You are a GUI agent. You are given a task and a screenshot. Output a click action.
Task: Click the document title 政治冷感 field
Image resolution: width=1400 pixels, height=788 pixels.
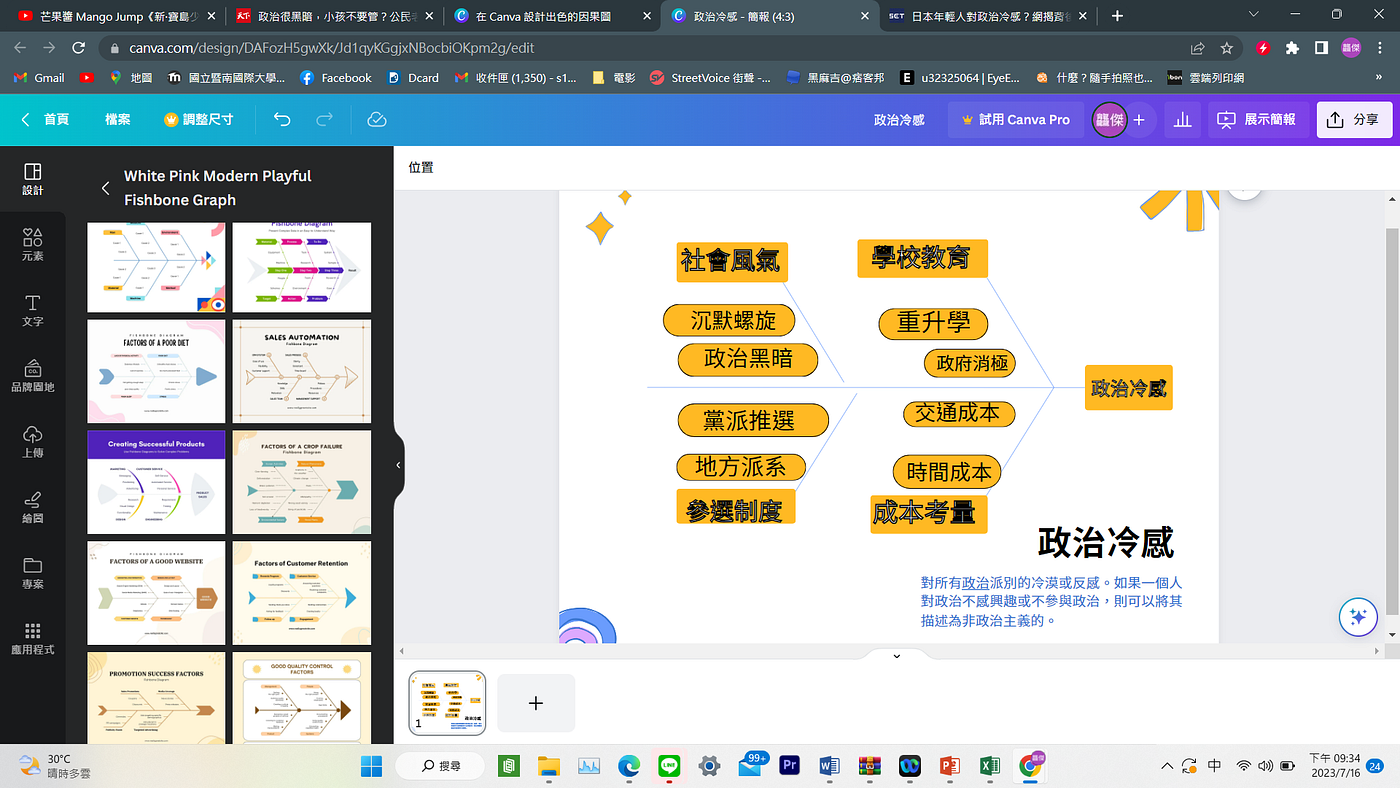click(x=899, y=119)
